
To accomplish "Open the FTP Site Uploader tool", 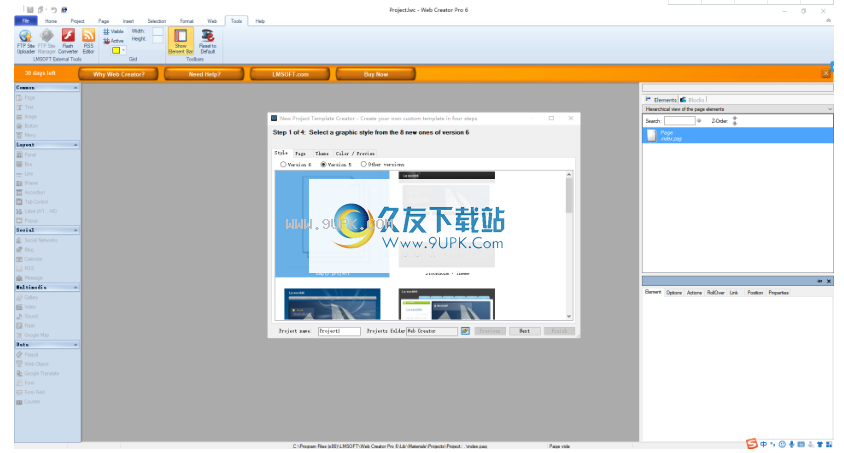I will (x=25, y=41).
